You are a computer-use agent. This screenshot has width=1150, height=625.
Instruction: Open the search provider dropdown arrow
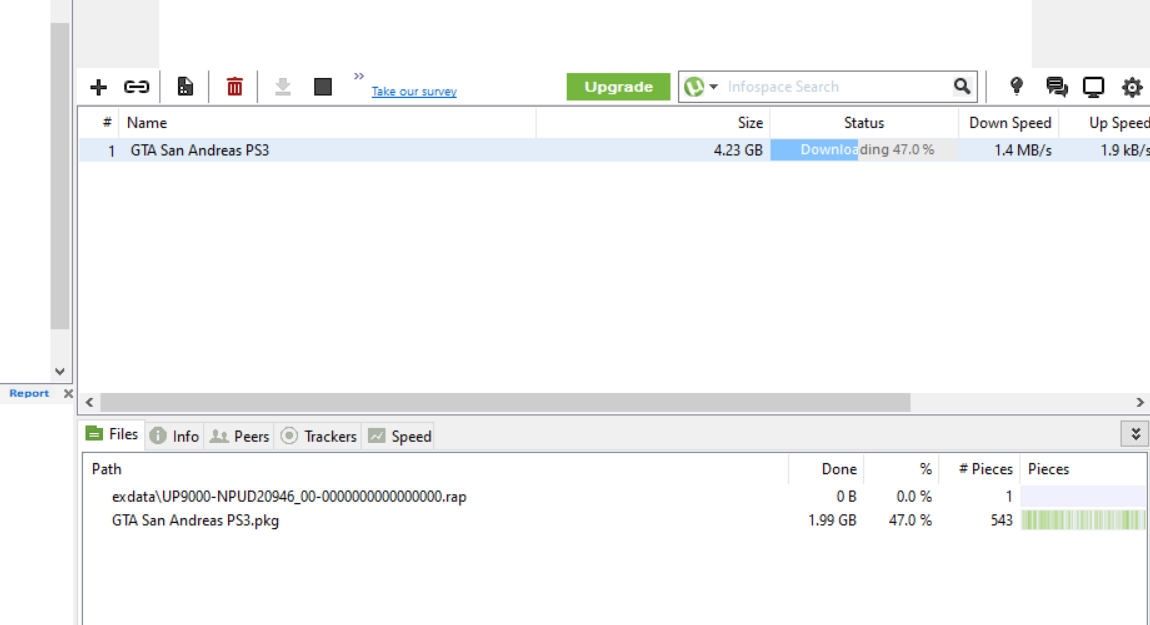(713, 87)
